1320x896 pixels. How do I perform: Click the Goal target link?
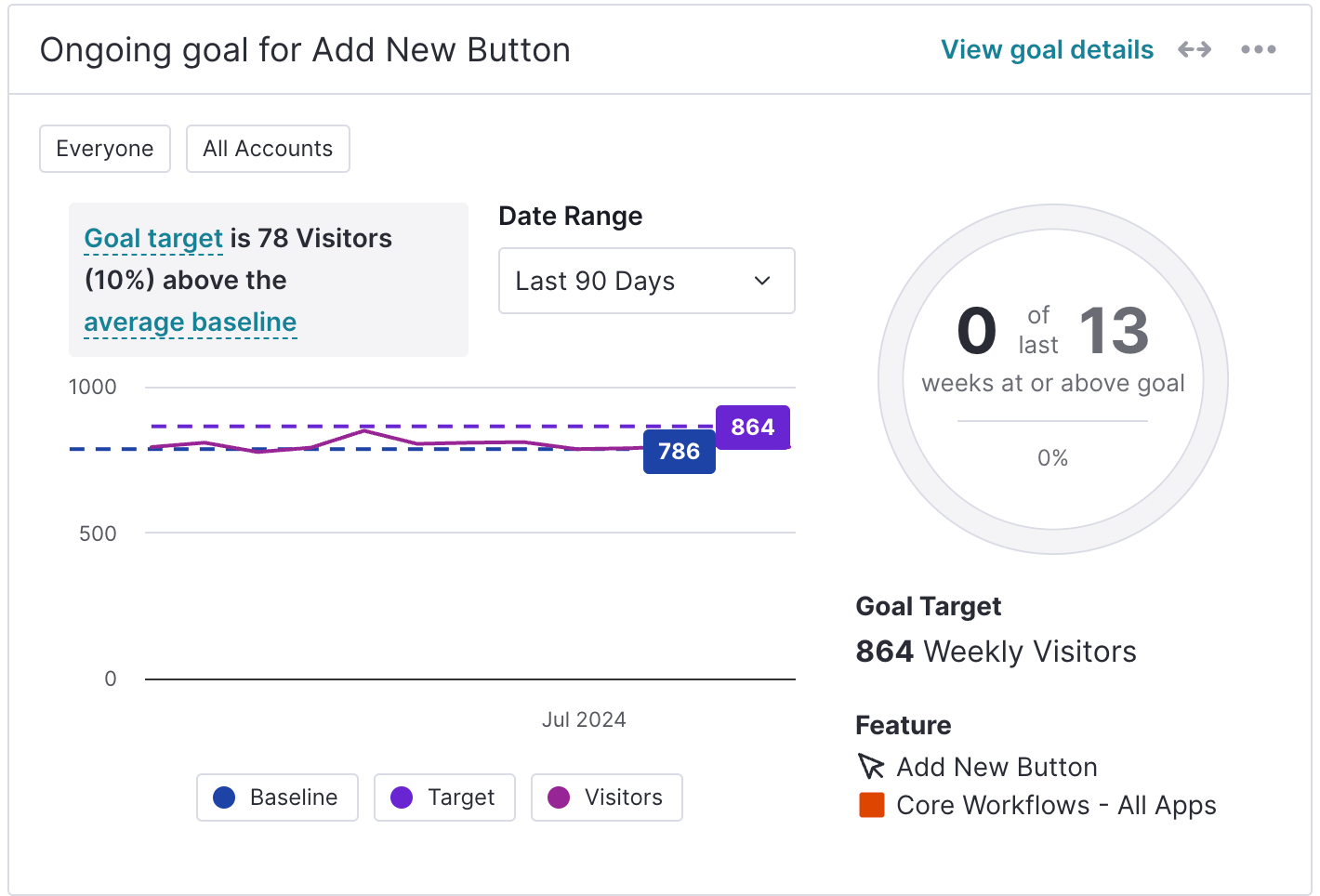point(153,239)
